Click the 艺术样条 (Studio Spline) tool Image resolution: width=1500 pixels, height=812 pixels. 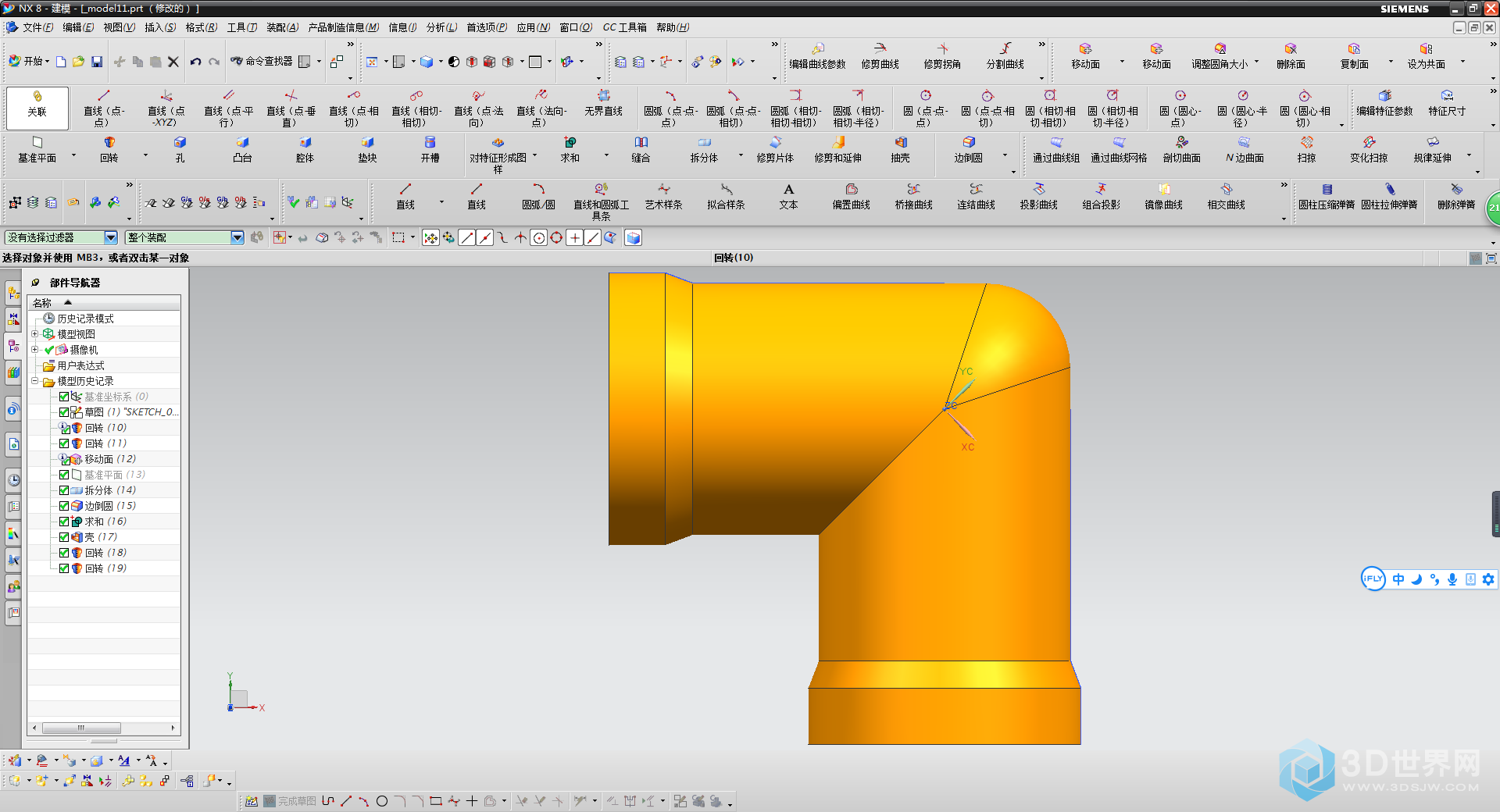pos(663,195)
